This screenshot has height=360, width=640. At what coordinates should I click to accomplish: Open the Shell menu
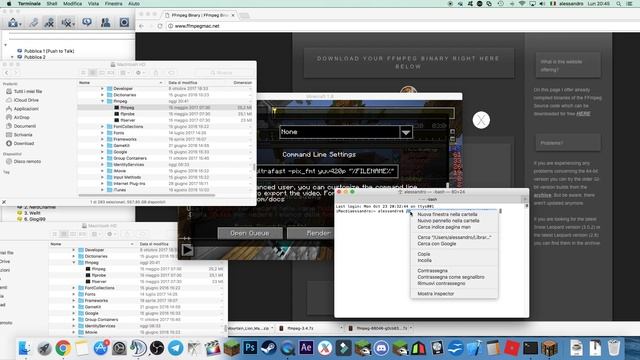[52, 4]
